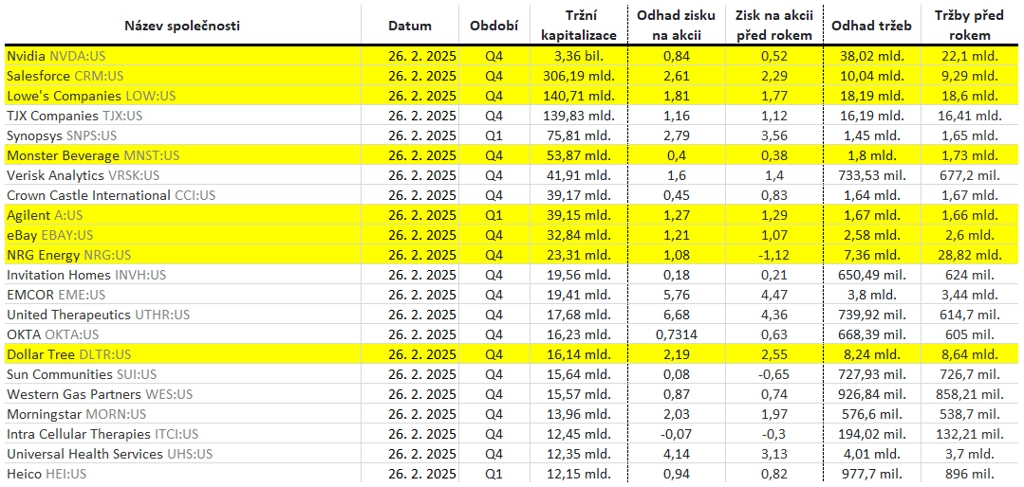Click the 'Tržní kapitalizace' column header

point(579,25)
